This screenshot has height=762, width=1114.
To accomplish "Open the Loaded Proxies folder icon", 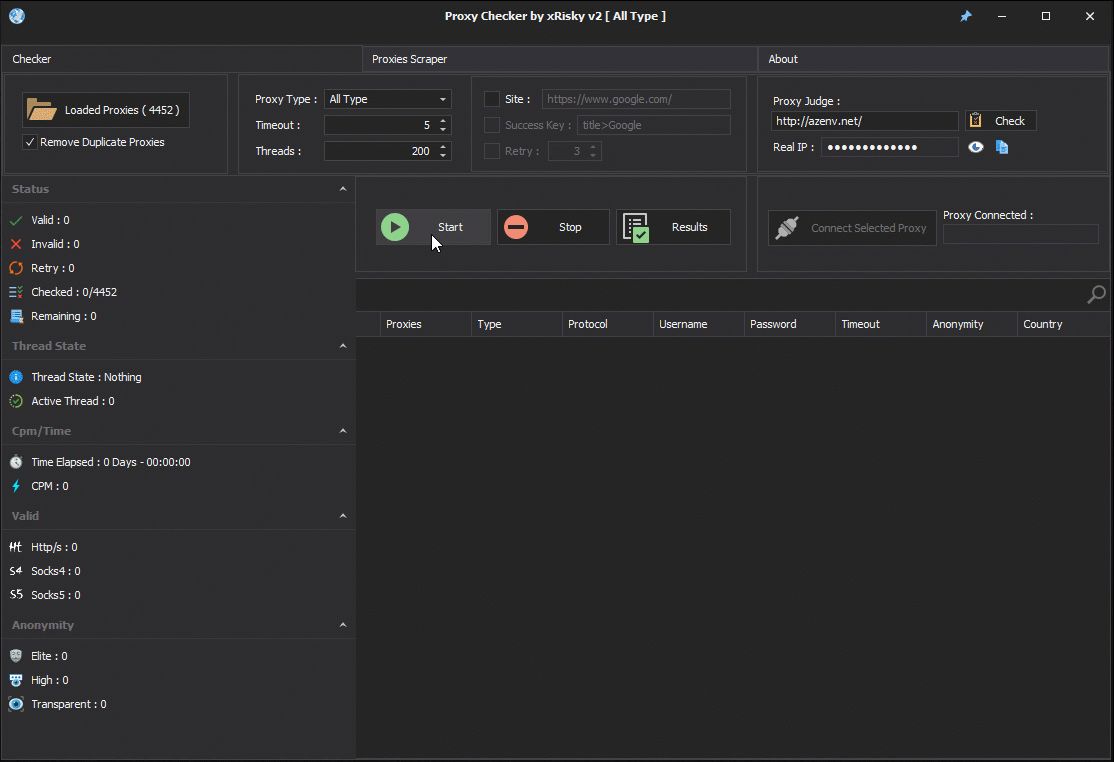I will pyautogui.click(x=40, y=109).
